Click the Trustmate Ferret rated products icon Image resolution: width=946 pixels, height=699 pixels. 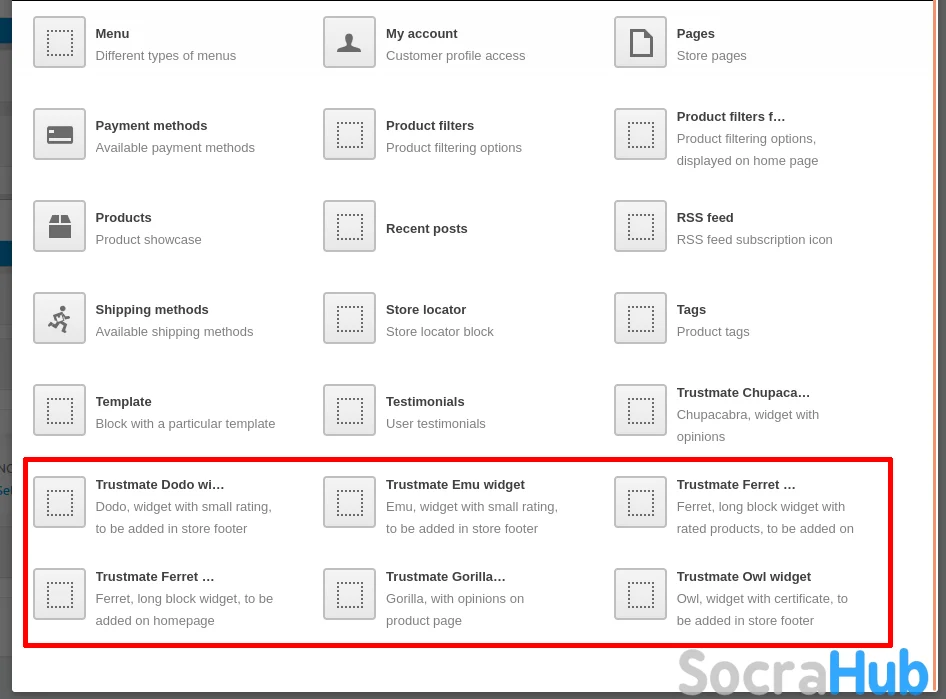pos(640,502)
